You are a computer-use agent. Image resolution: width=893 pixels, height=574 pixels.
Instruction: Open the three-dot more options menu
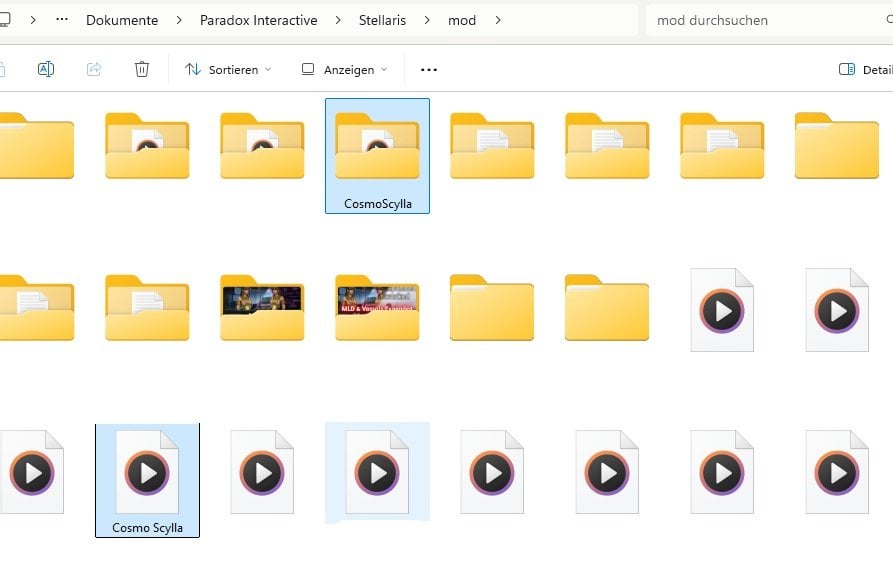[429, 69]
